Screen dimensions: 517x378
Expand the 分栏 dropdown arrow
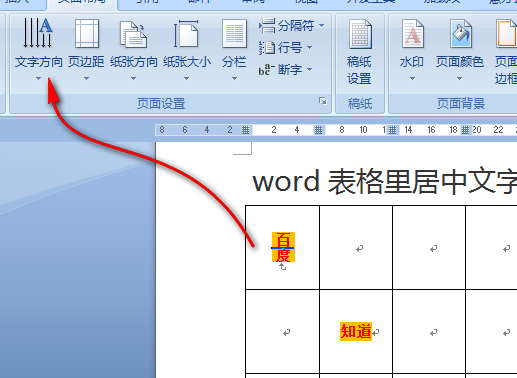pyautogui.click(x=234, y=79)
